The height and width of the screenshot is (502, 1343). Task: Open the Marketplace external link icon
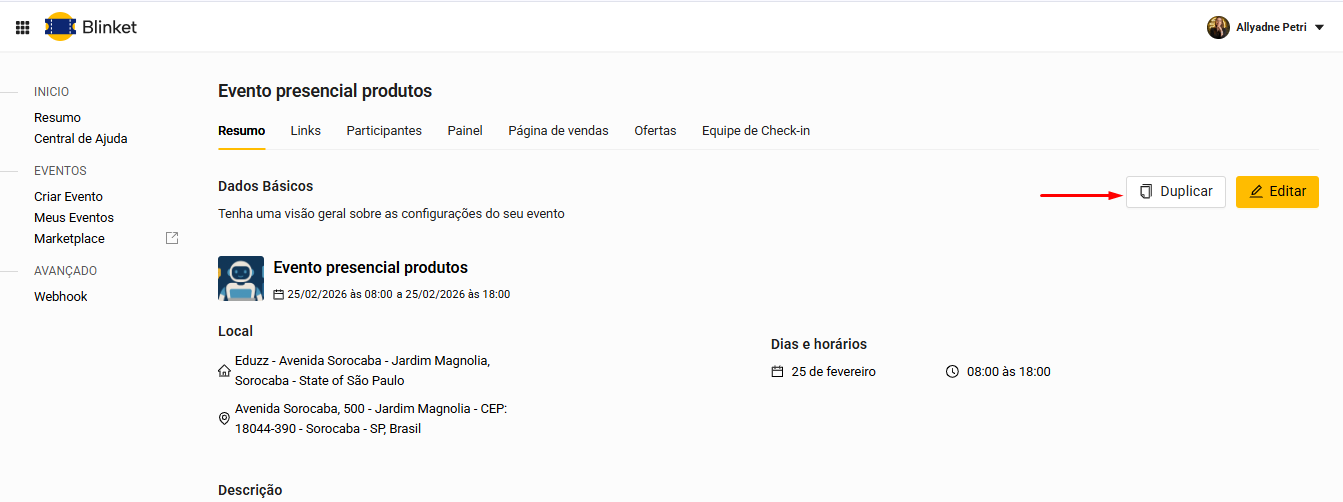172,238
